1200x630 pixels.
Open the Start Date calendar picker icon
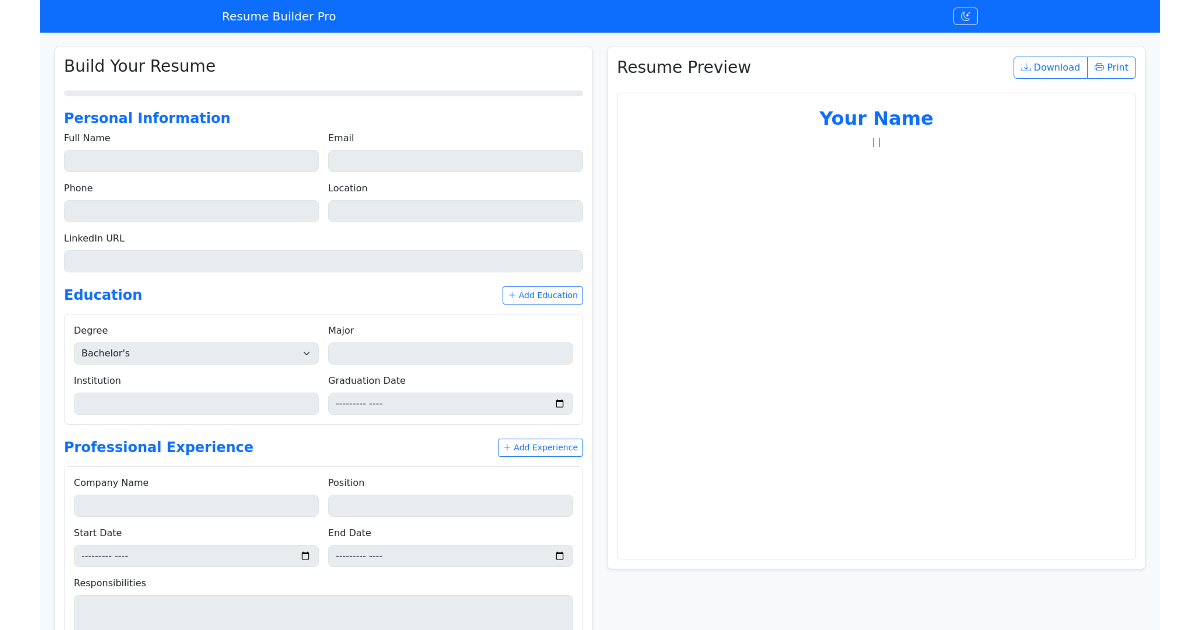click(x=306, y=555)
